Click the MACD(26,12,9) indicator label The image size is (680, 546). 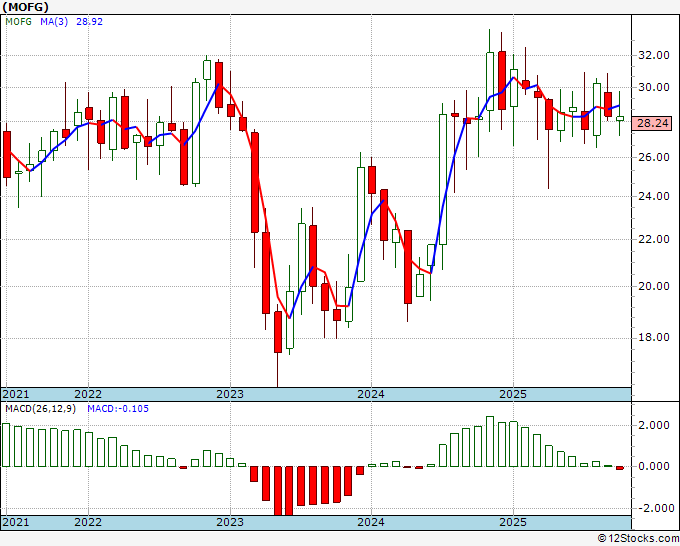pos(40,409)
